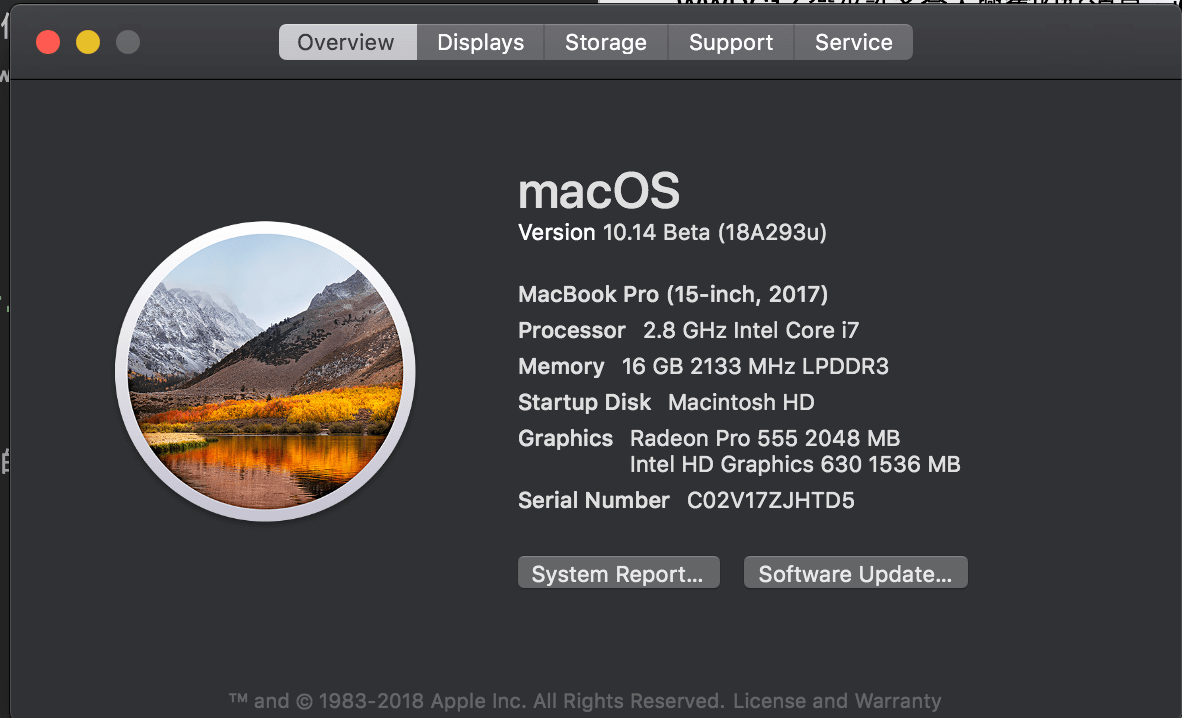Open License and Warranty in the footer
This screenshot has width=1182, height=718.
tap(837, 701)
